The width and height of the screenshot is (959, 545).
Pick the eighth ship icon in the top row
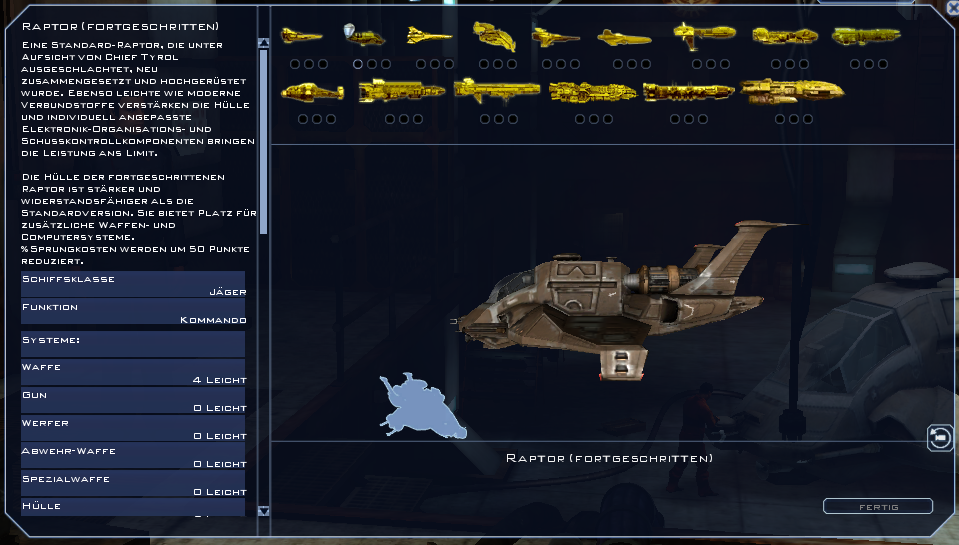tap(785, 36)
